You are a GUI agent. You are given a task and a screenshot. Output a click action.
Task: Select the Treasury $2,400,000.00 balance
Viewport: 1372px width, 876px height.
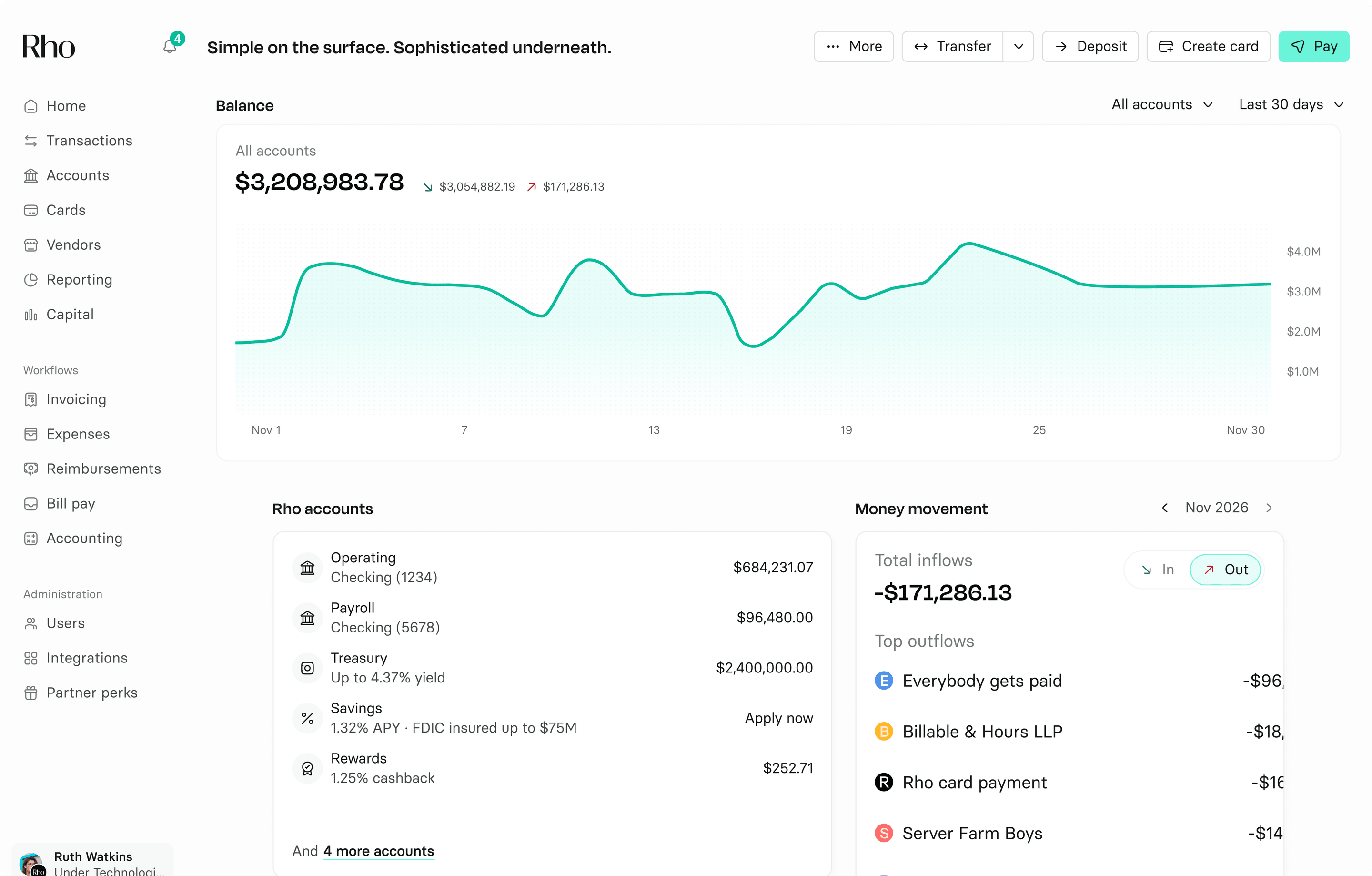(764, 668)
